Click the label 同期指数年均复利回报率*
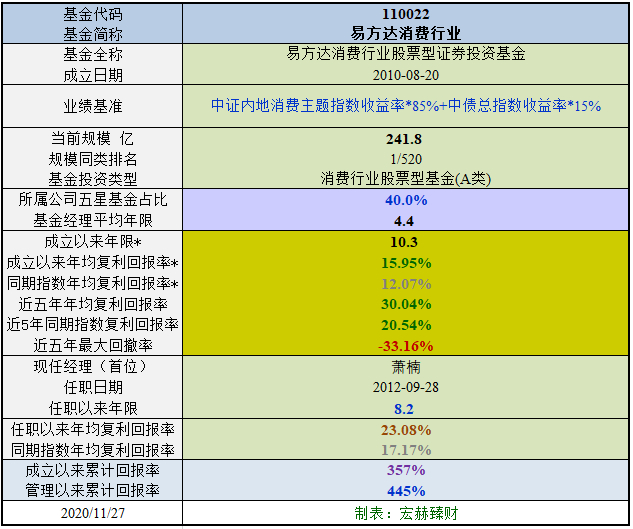Screen dimensions: 633x529 (92, 283)
